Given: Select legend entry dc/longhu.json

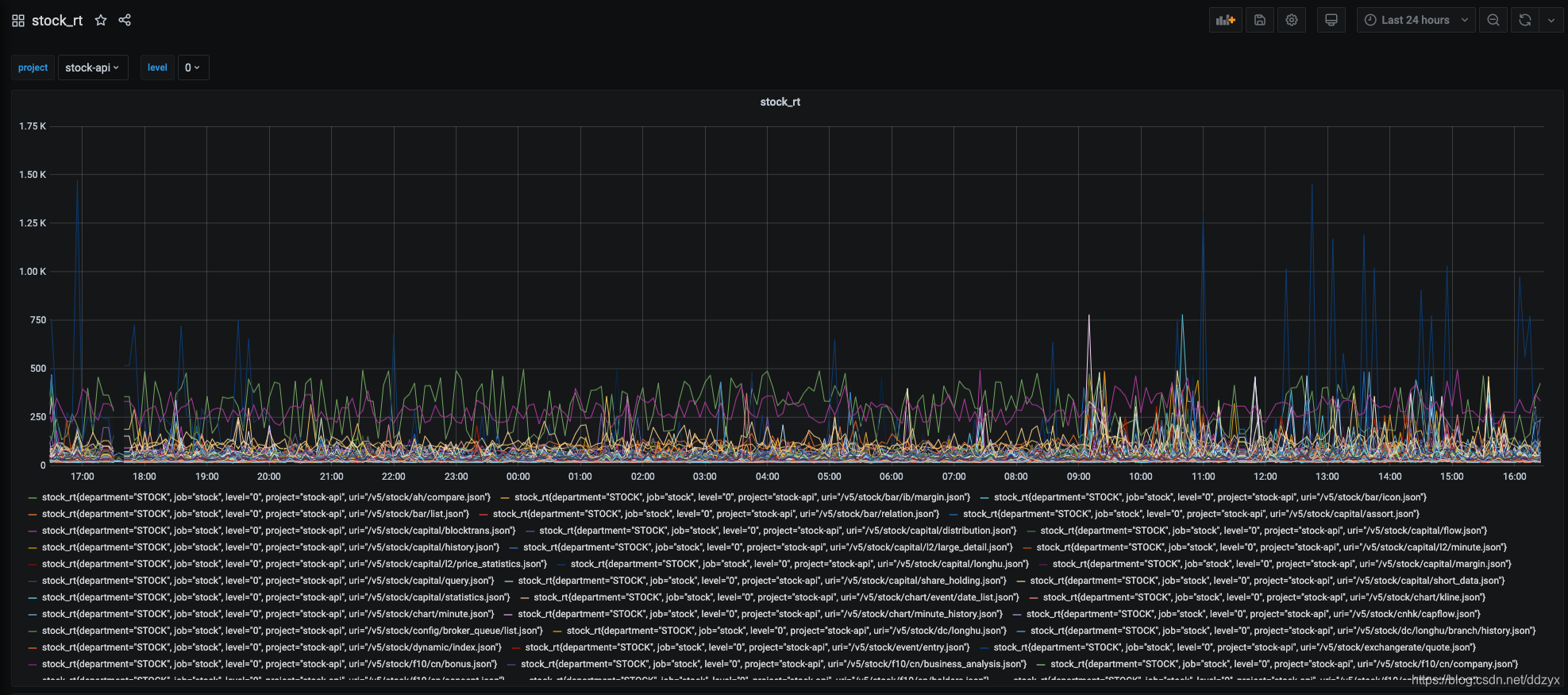Looking at the screenshot, I should [787, 631].
